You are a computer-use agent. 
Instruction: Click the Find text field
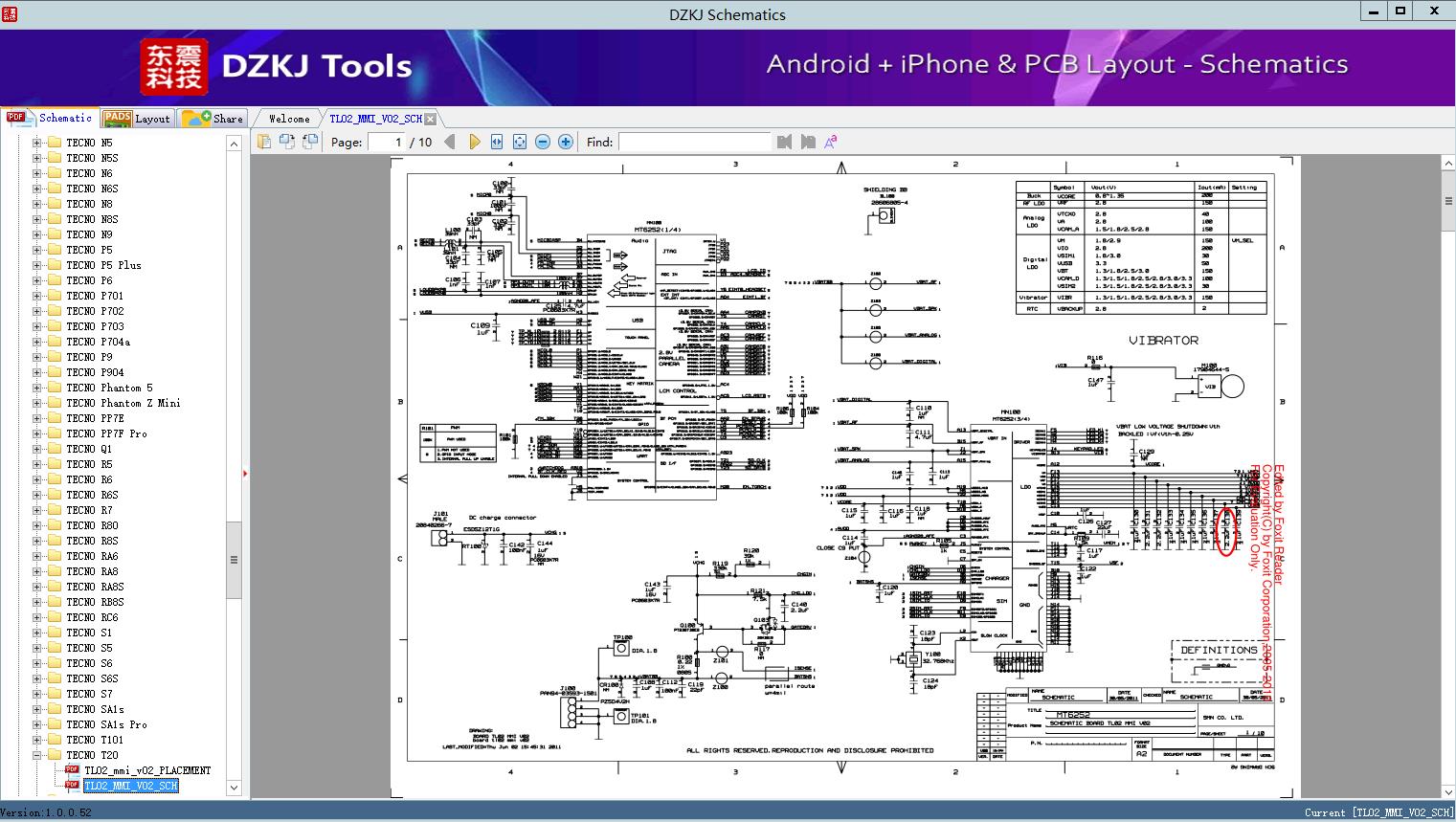694,142
